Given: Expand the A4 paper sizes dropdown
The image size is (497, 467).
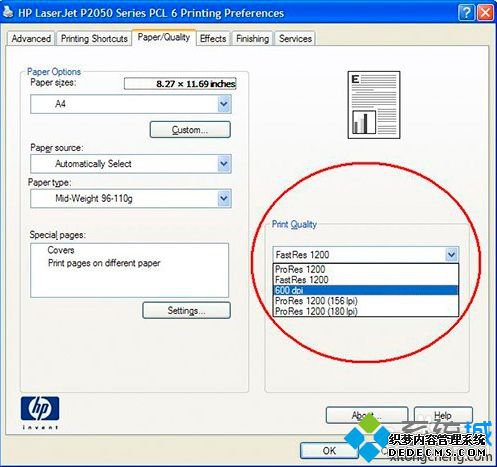Looking at the screenshot, I should (x=224, y=104).
